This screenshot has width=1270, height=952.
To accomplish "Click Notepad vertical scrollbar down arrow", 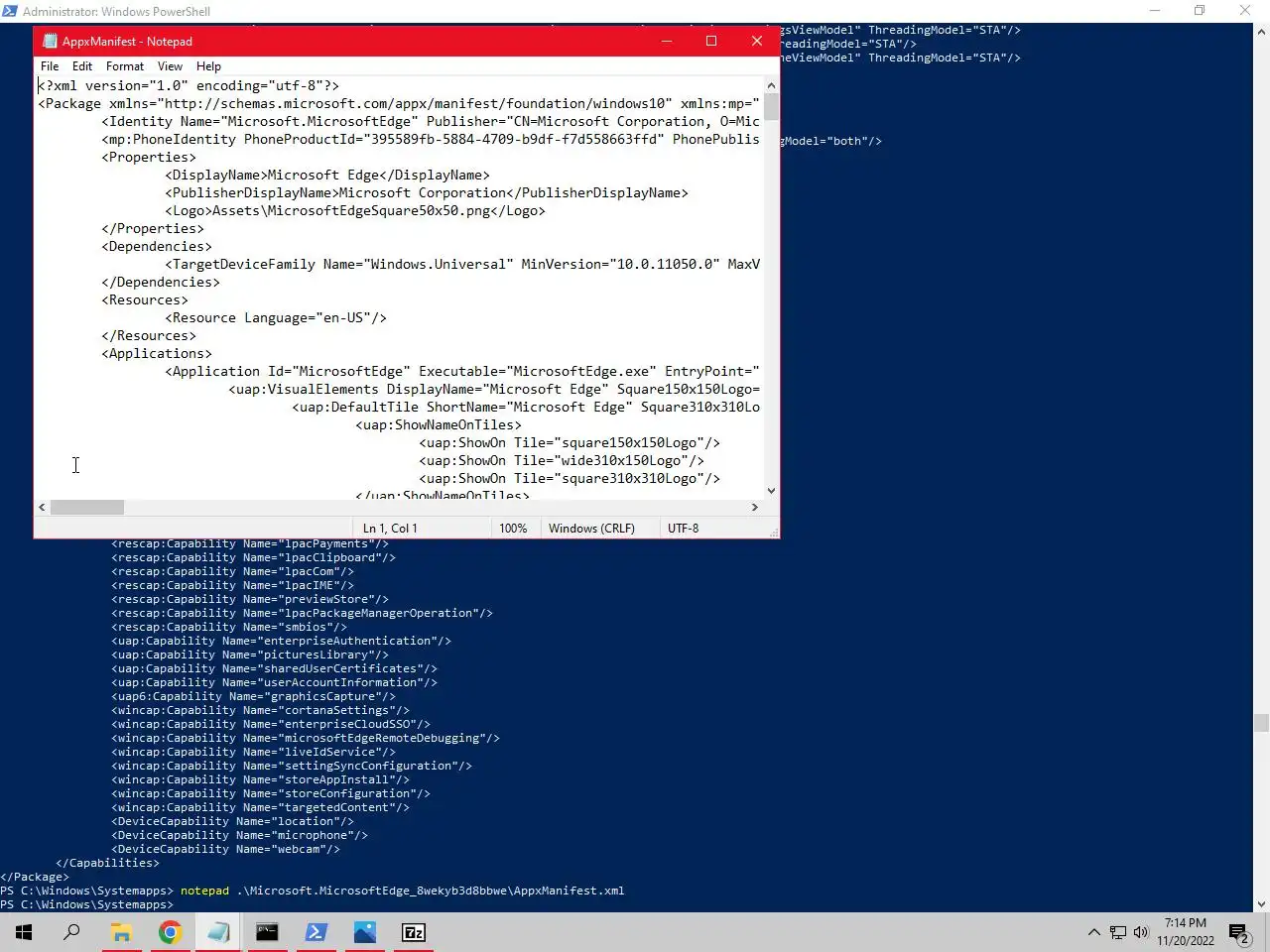I will (x=771, y=490).
